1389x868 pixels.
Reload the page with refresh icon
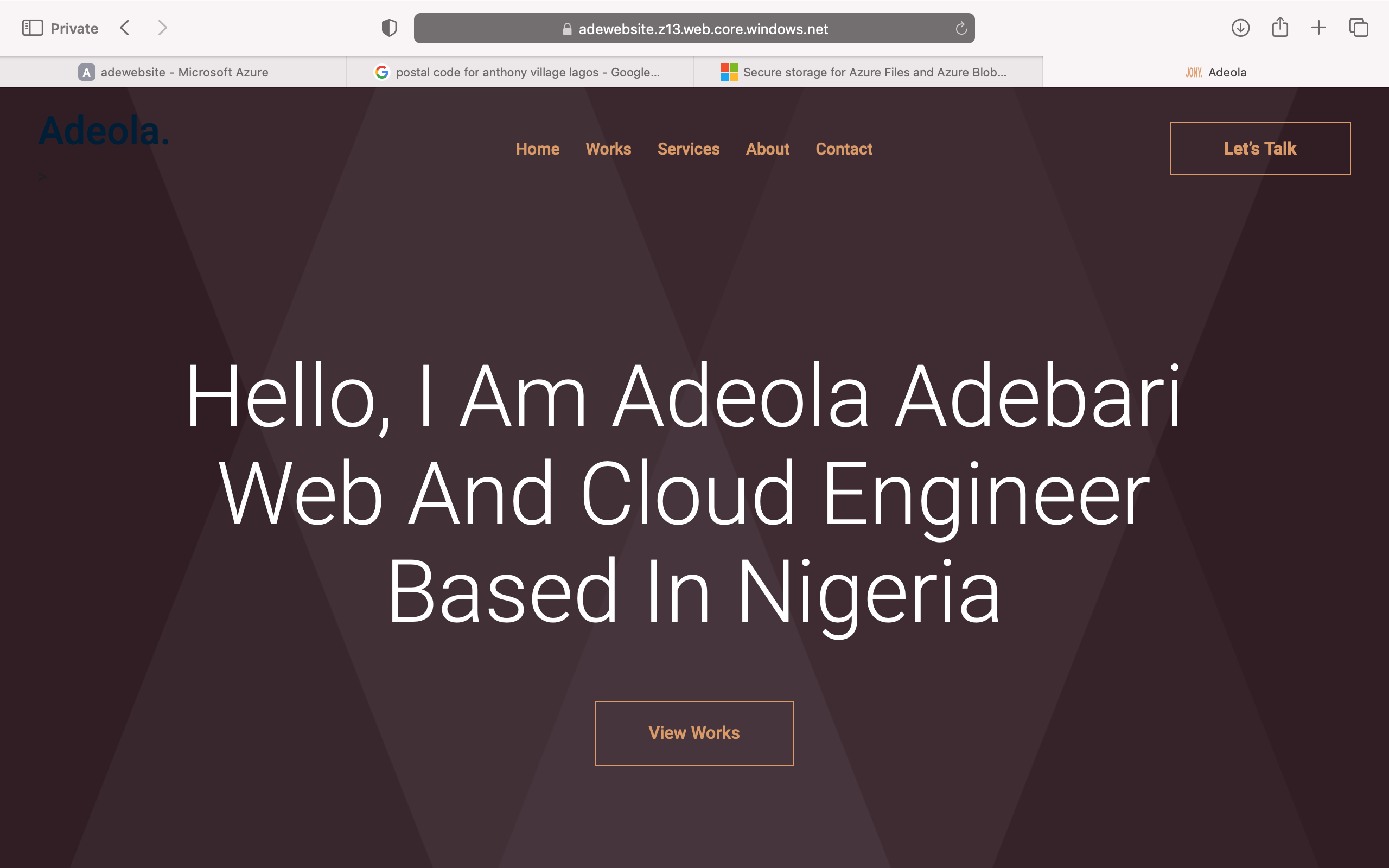coord(961,29)
